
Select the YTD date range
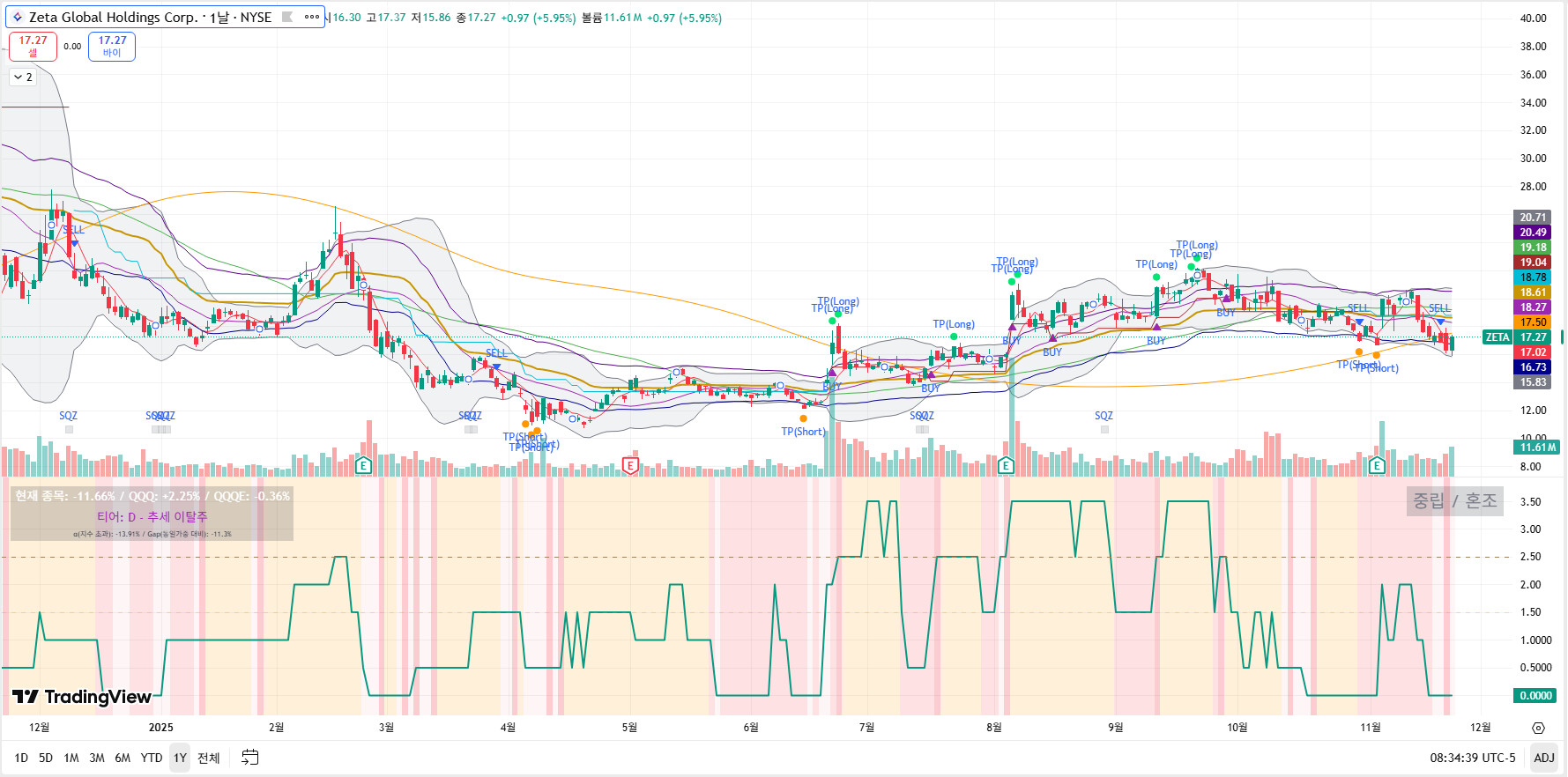coord(152,758)
